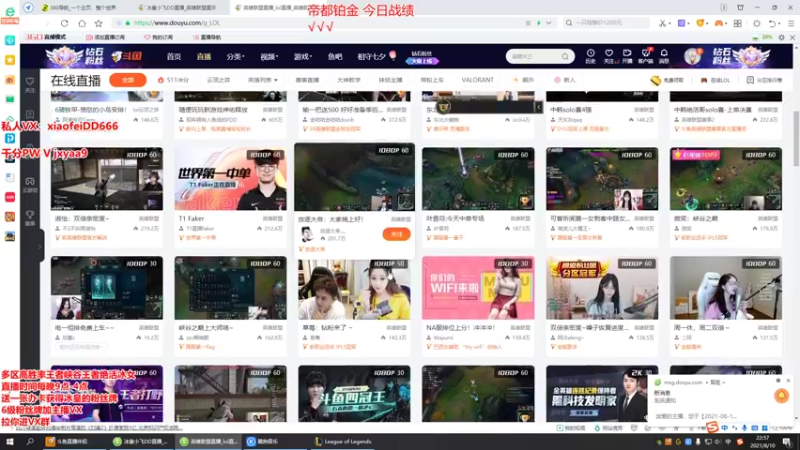
Task: Click the orange notification bell in popup
Action: [781, 395]
